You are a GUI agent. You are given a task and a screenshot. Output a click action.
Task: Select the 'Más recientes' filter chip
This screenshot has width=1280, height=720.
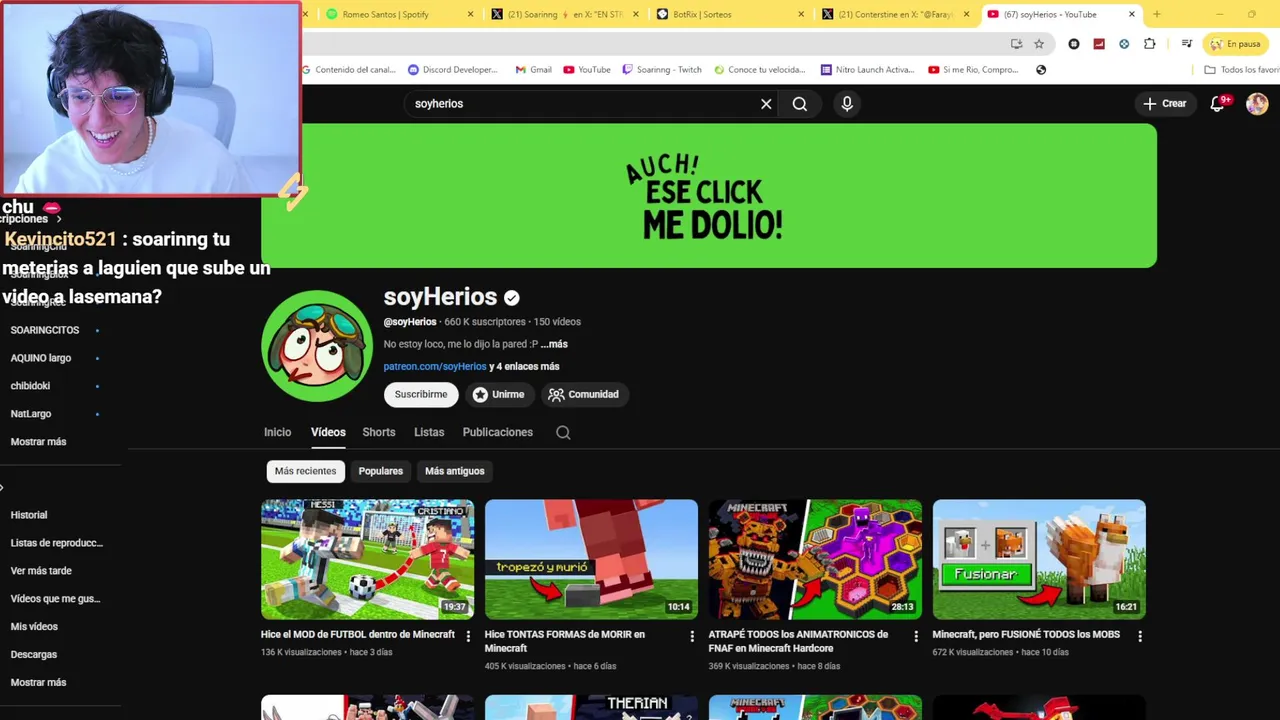306,471
